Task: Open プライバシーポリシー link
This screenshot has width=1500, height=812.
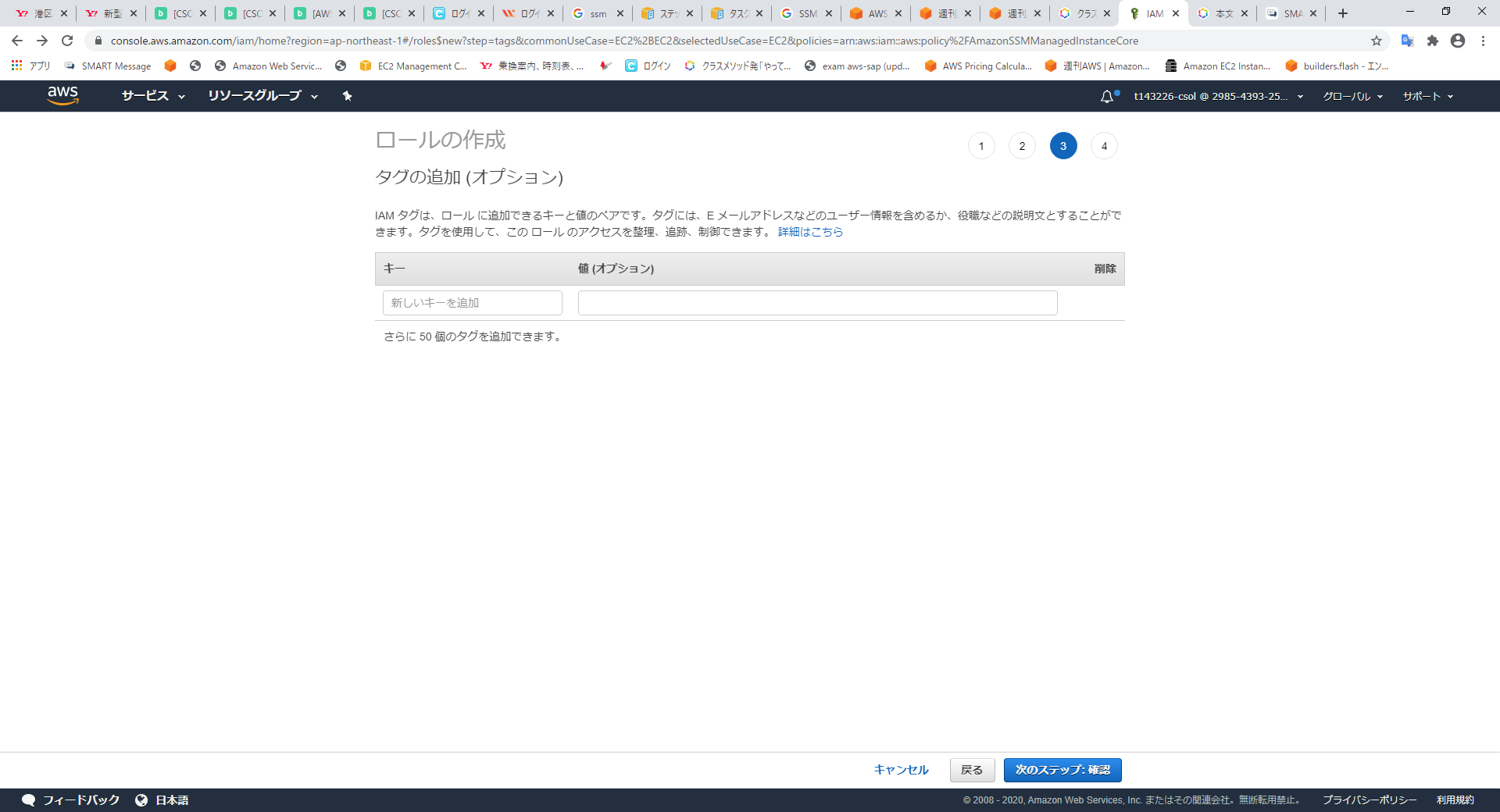Action: click(1369, 800)
